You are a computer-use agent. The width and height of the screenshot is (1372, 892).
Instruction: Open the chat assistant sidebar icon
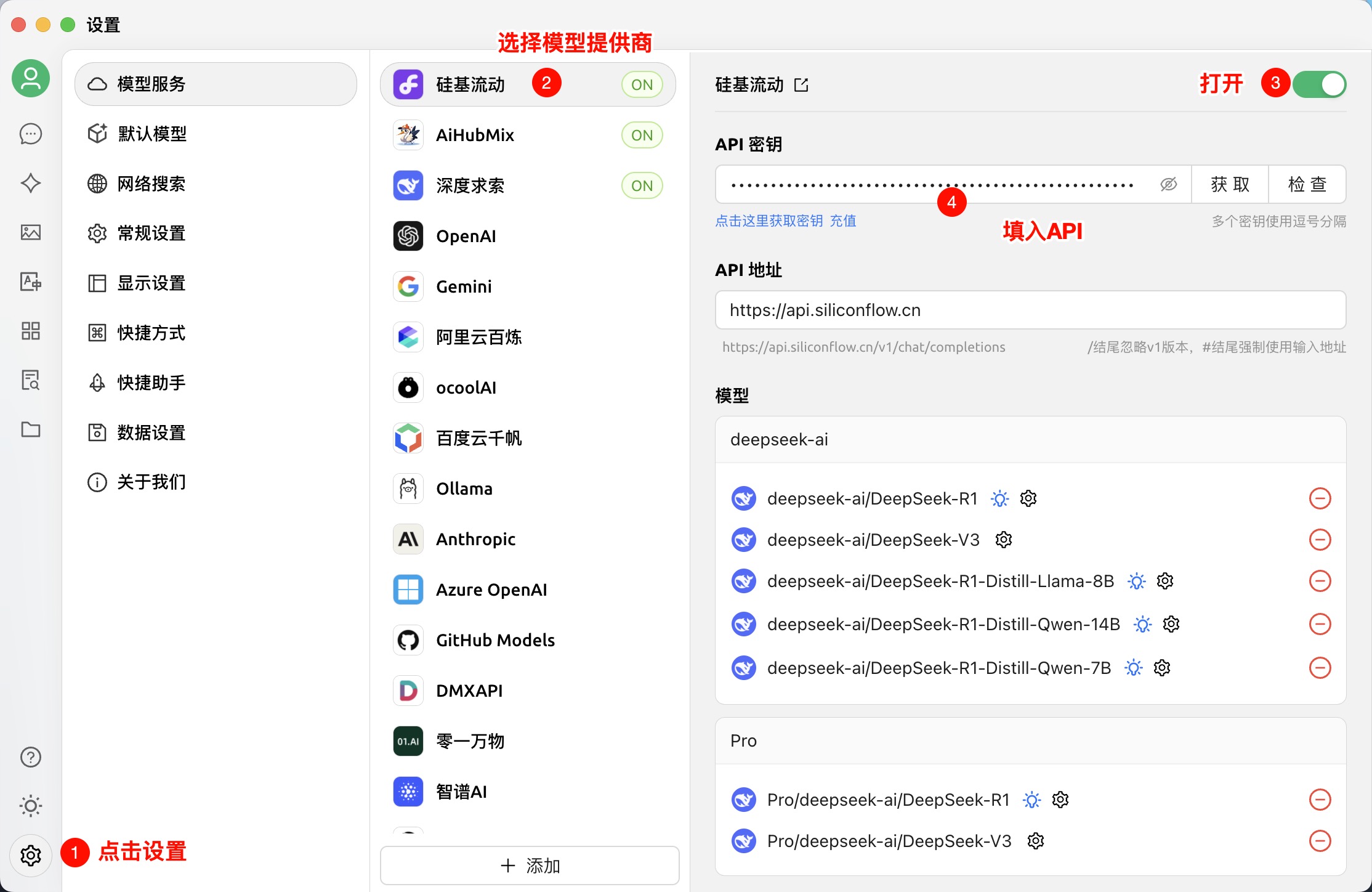click(30, 134)
